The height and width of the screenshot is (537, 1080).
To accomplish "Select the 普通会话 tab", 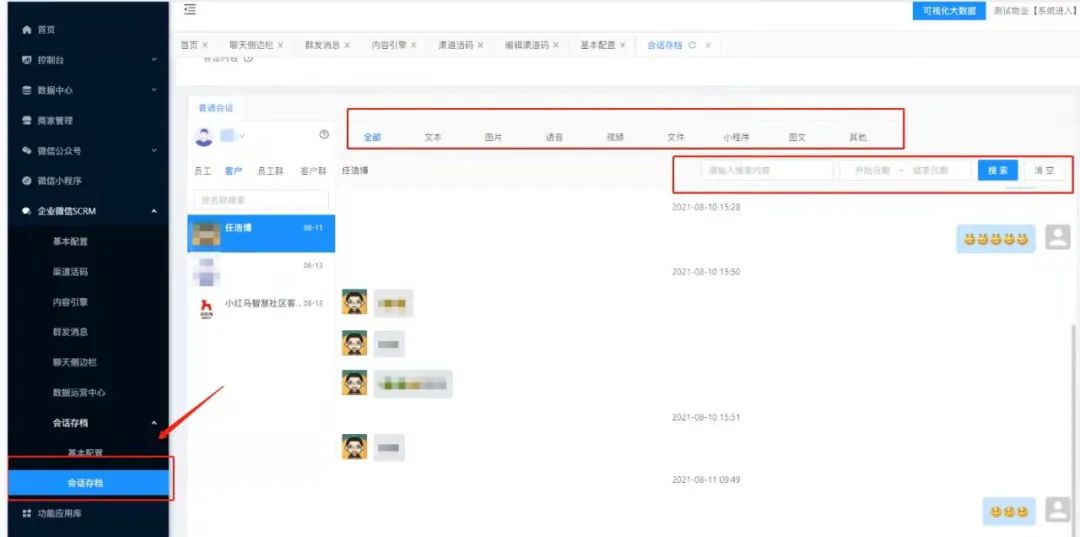I will point(216,108).
